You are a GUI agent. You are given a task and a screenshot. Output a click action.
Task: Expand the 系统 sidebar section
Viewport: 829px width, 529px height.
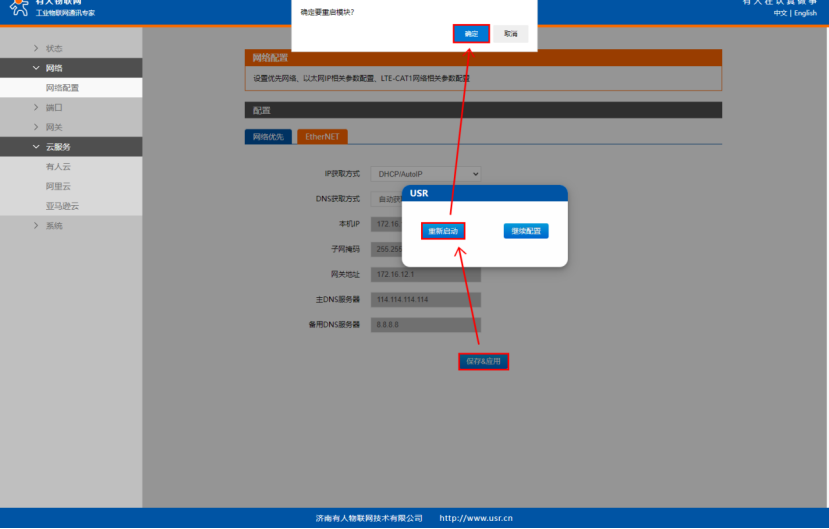pyautogui.click(x=53, y=226)
